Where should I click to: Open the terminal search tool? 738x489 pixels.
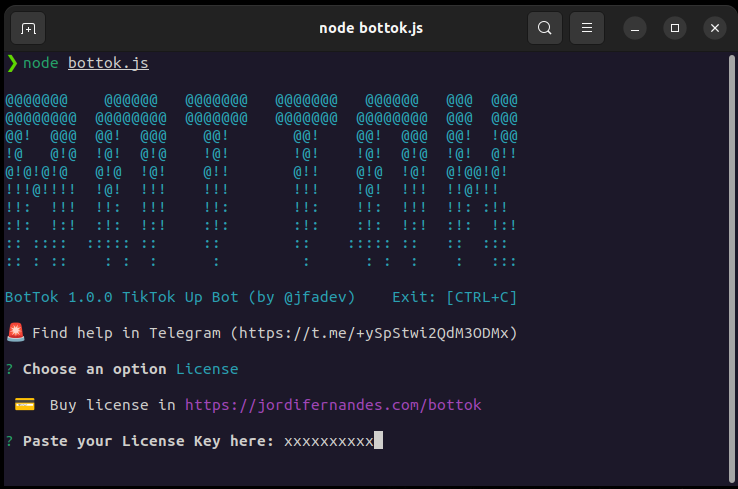pyautogui.click(x=545, y=28)
